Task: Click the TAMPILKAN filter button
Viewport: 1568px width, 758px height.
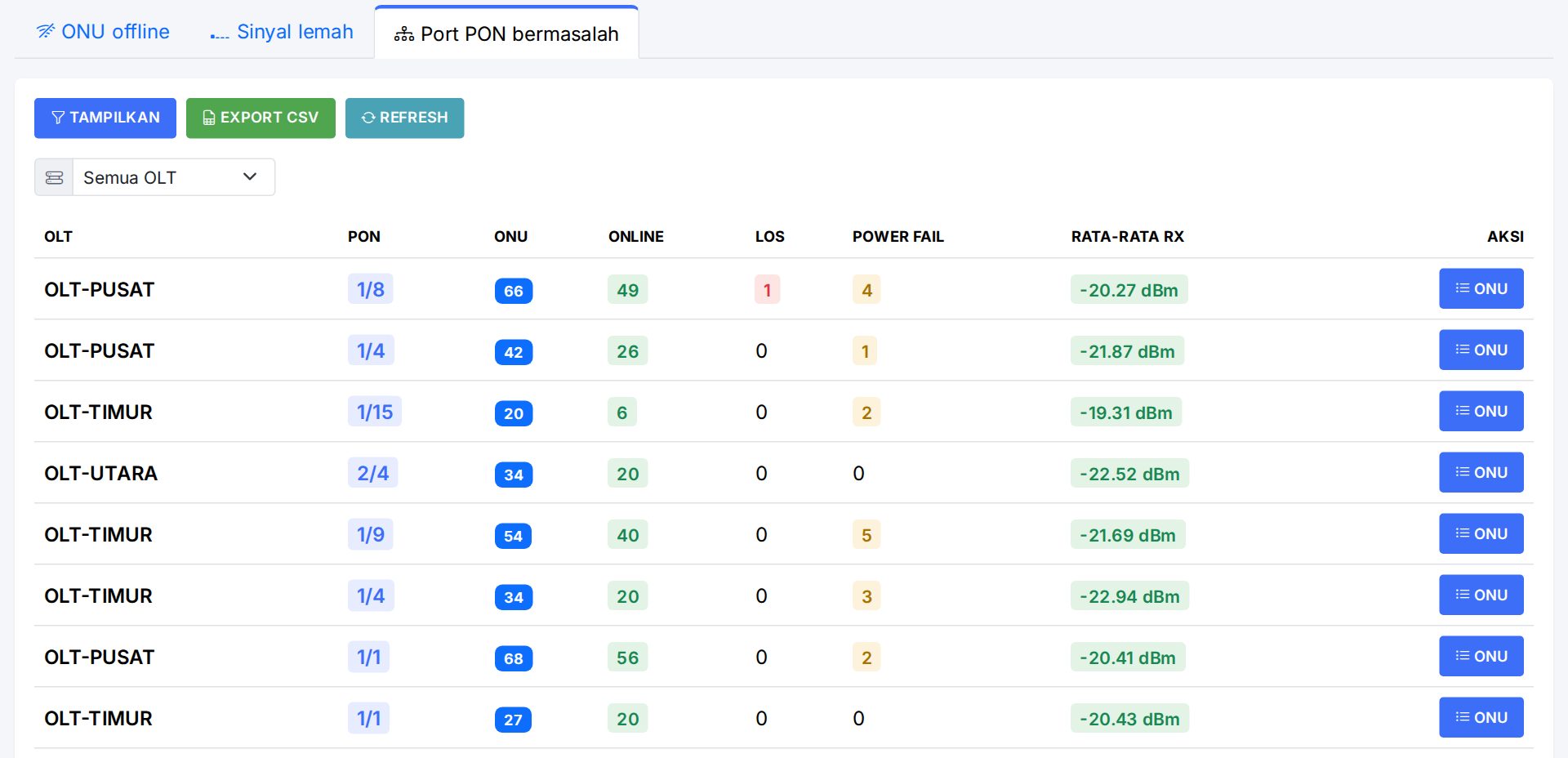Action: [x=105, y=118]
